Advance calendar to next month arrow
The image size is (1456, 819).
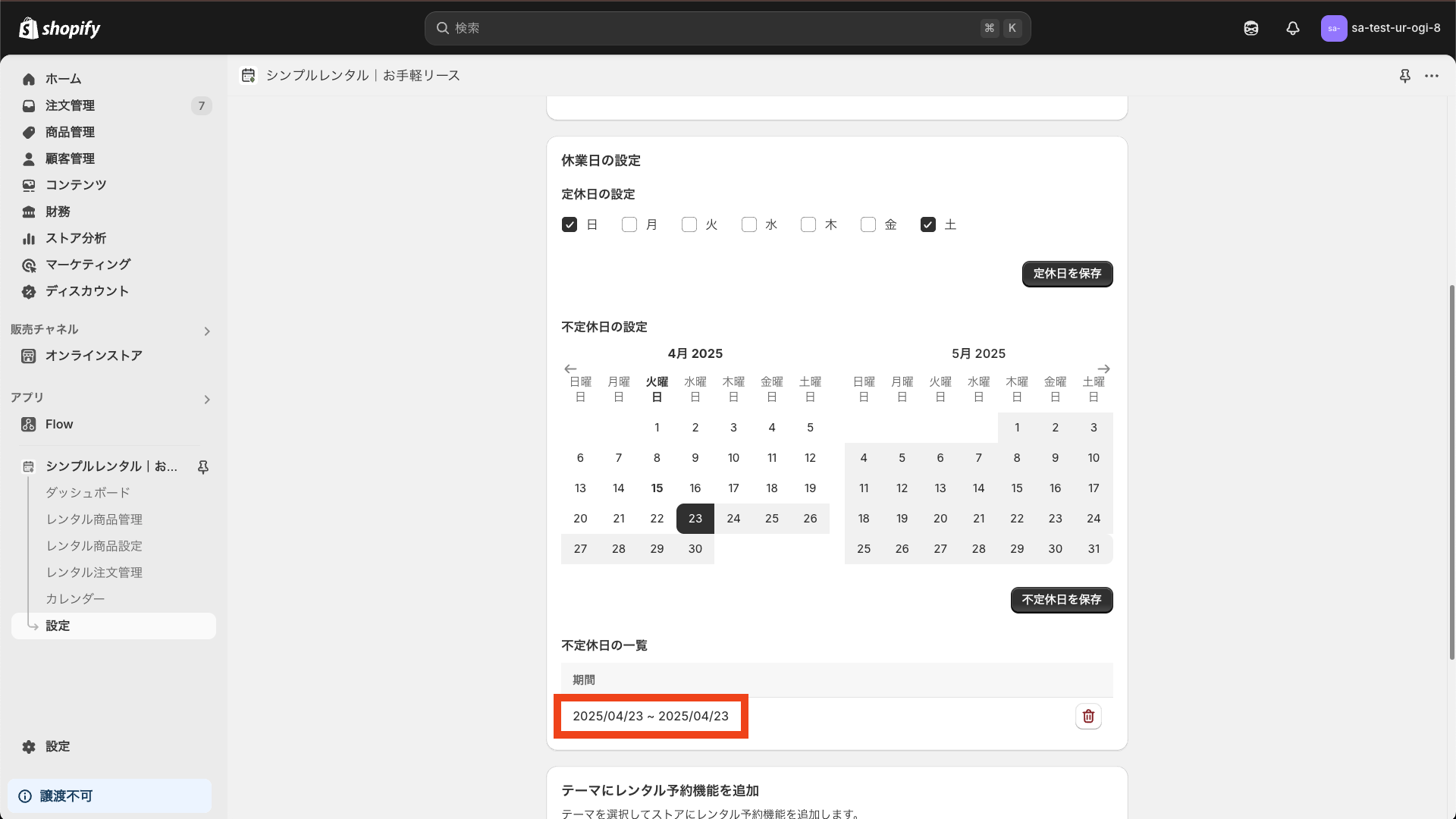(1104, 369)
